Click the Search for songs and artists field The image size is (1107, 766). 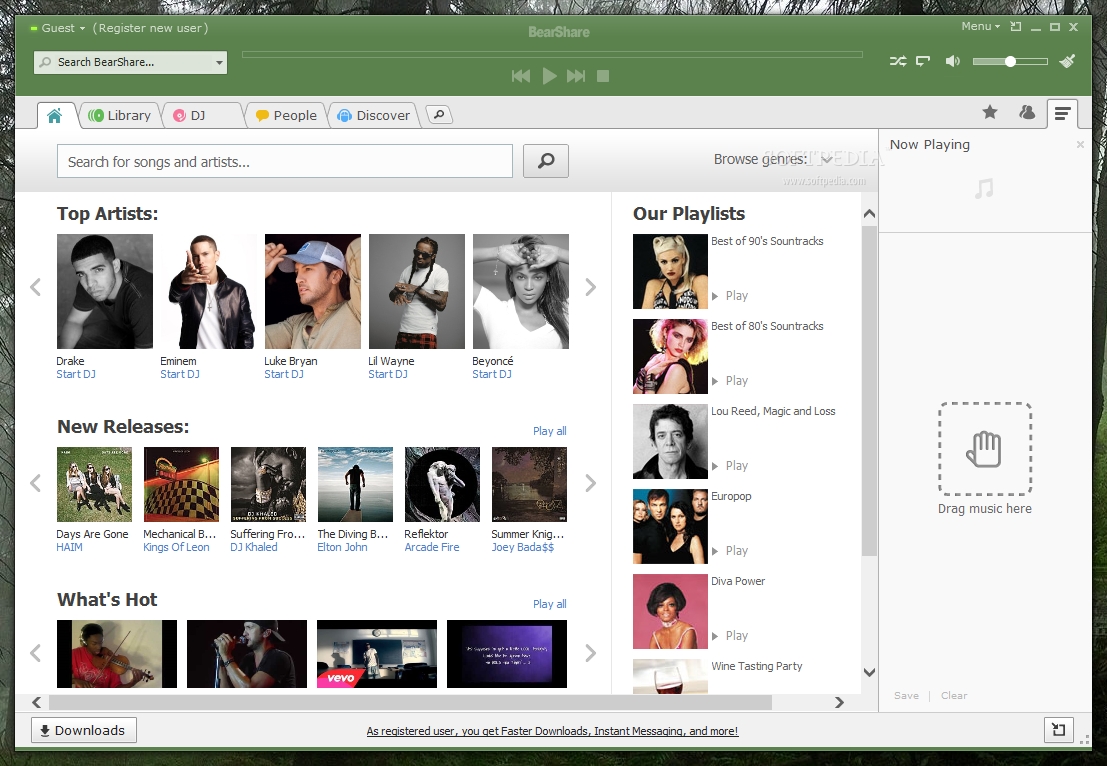coord(285,162)
